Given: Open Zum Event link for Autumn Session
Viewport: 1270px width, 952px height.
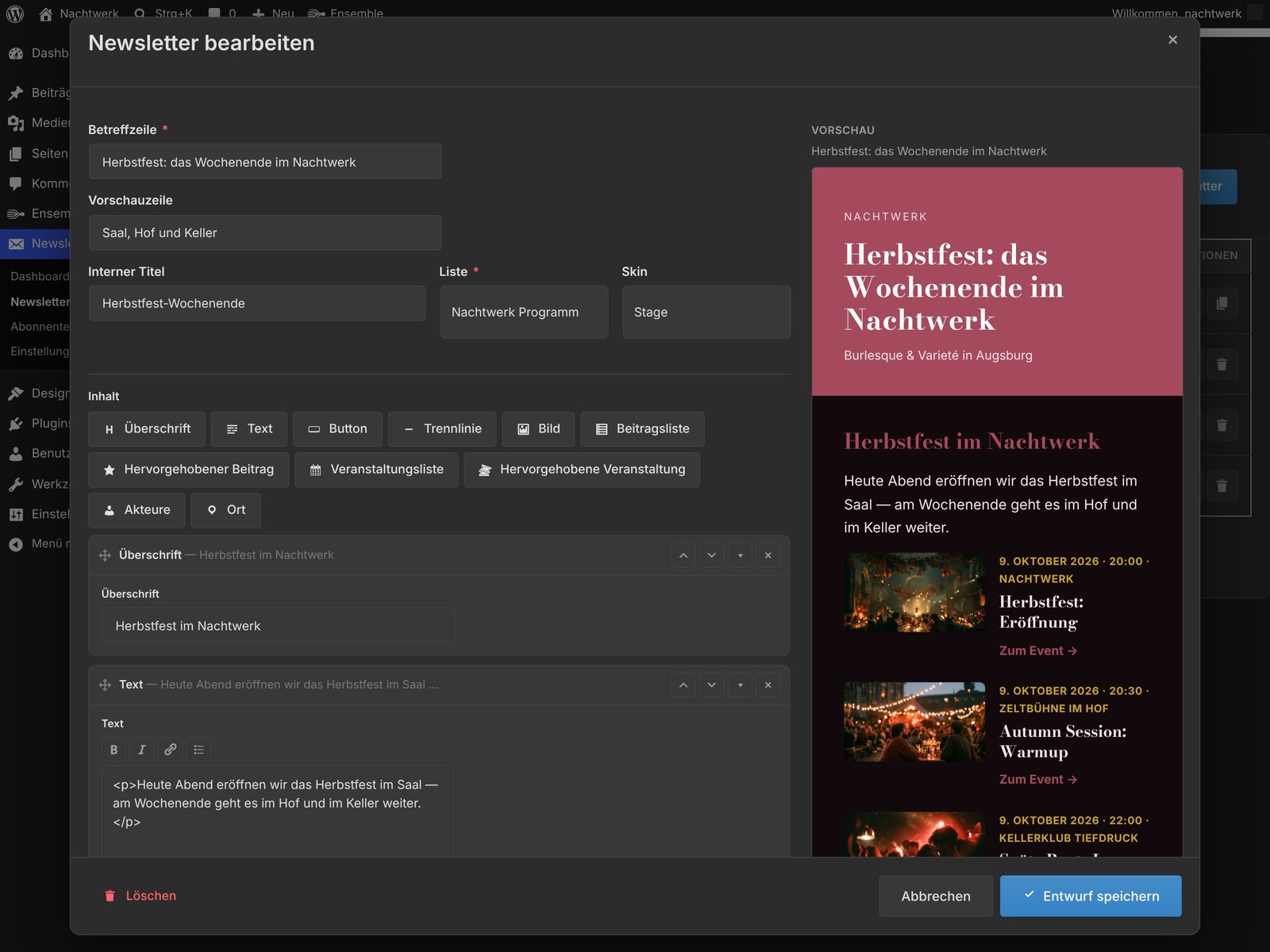Looking at the screenshot, I should point(1037,780).
